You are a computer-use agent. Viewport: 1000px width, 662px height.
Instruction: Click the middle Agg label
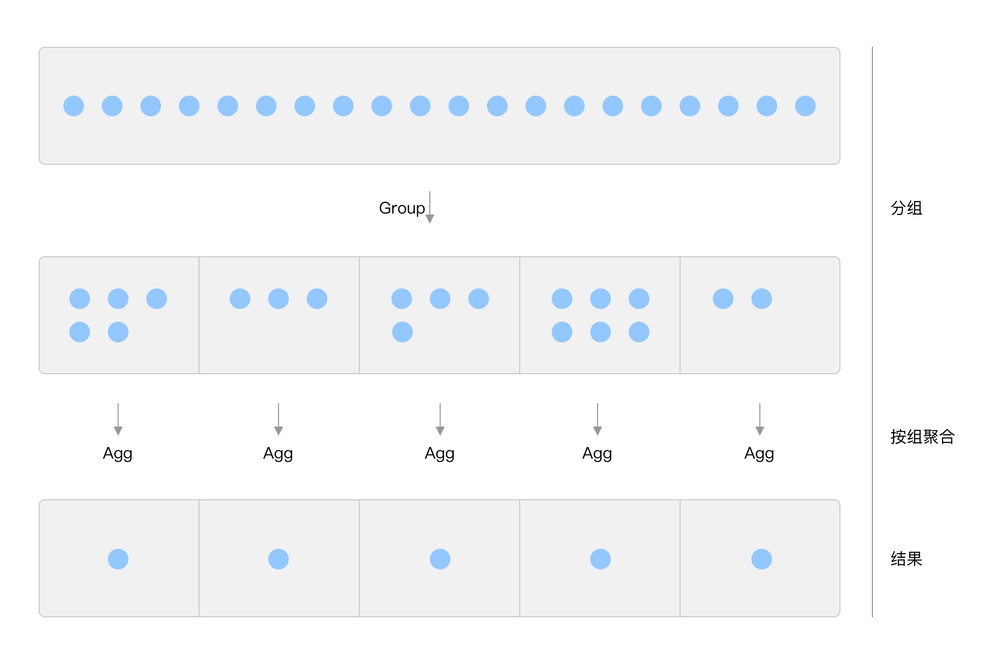[440, 453]
